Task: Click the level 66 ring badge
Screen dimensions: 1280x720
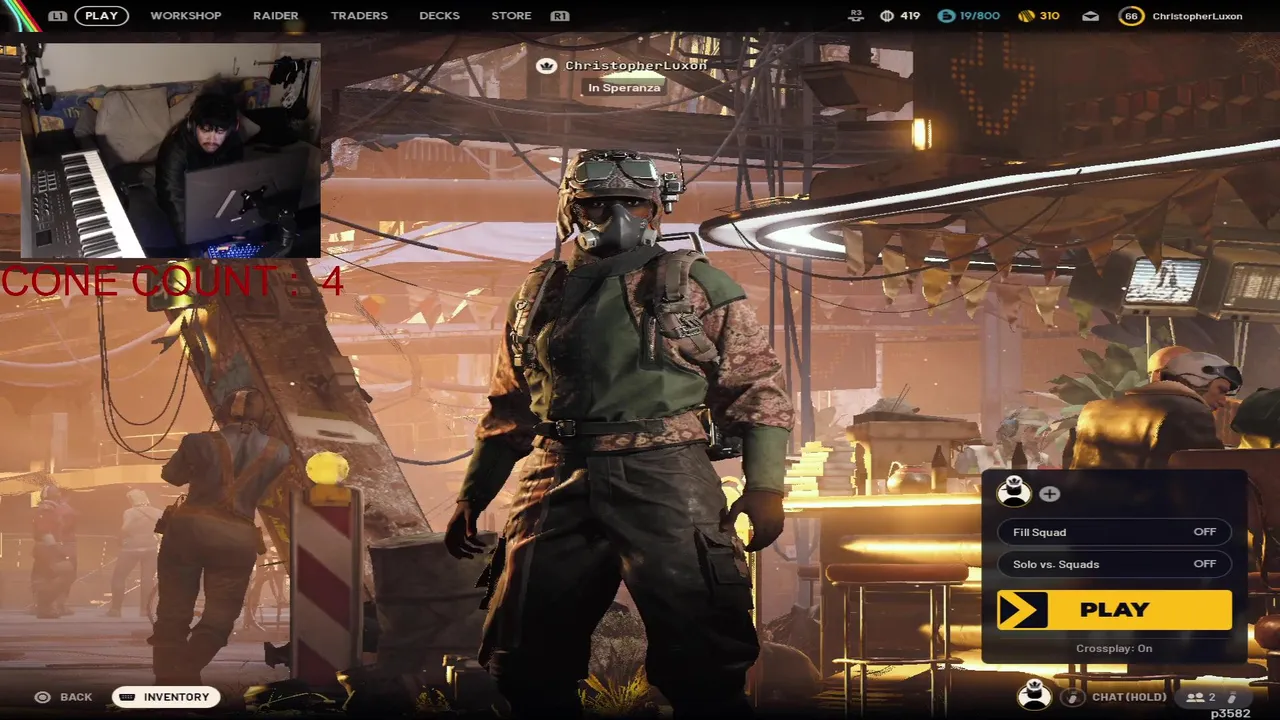Action: click(1131, 16)
